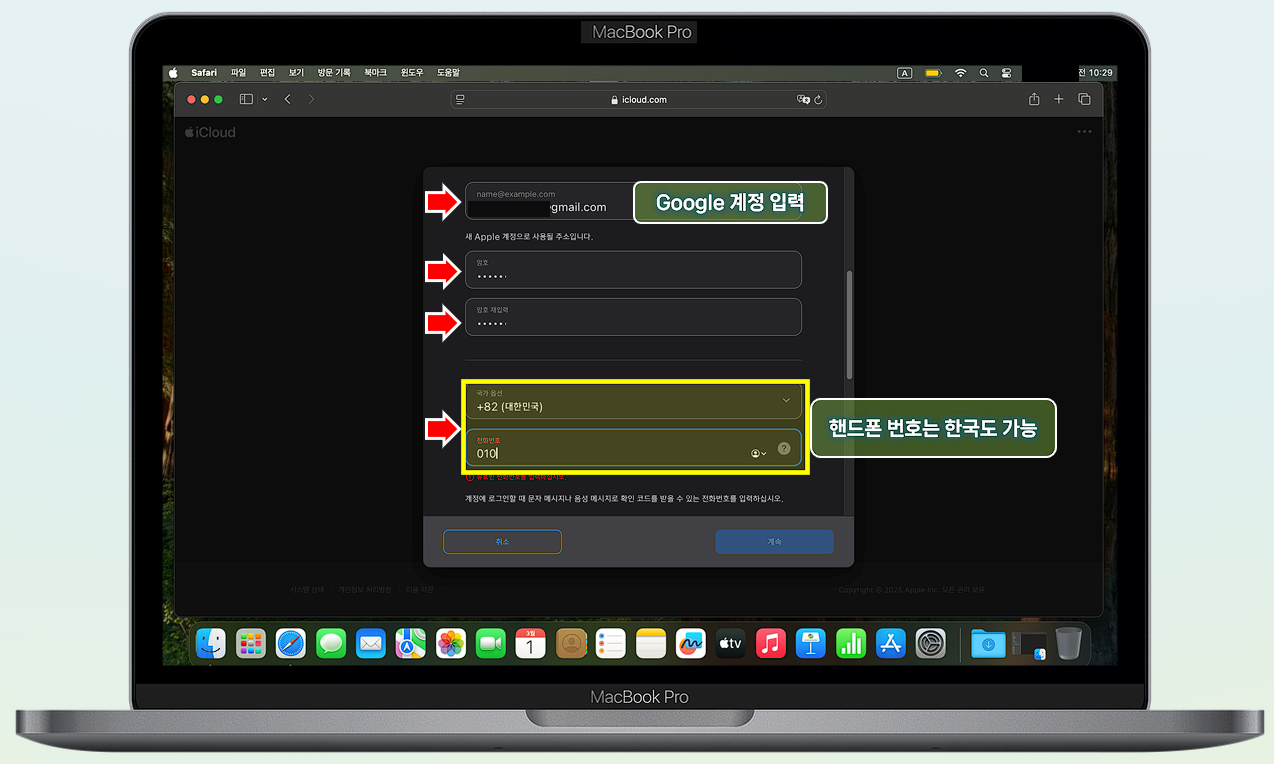Open Contacts app in Dock
1274x764 pixels.
tap(571, 643)
